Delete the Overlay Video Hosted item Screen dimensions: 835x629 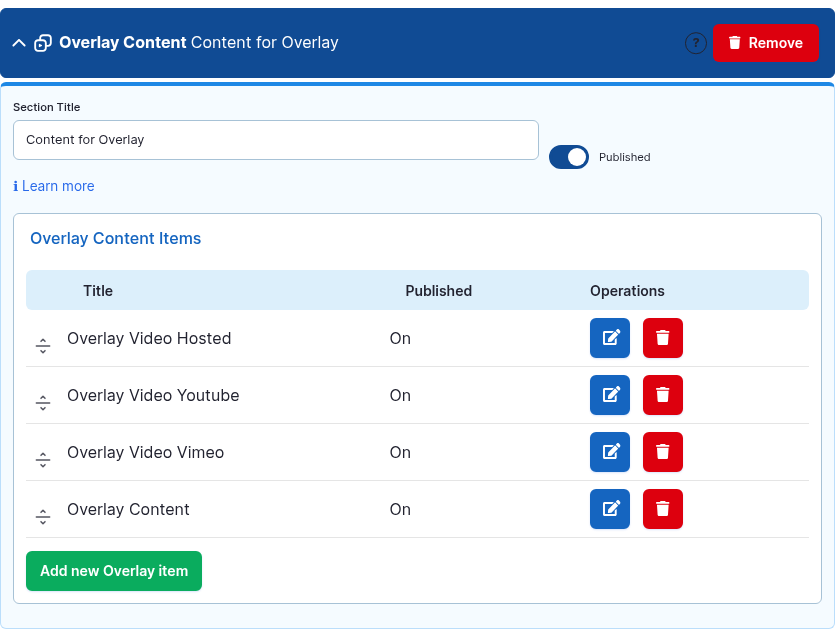click(662, 338)
